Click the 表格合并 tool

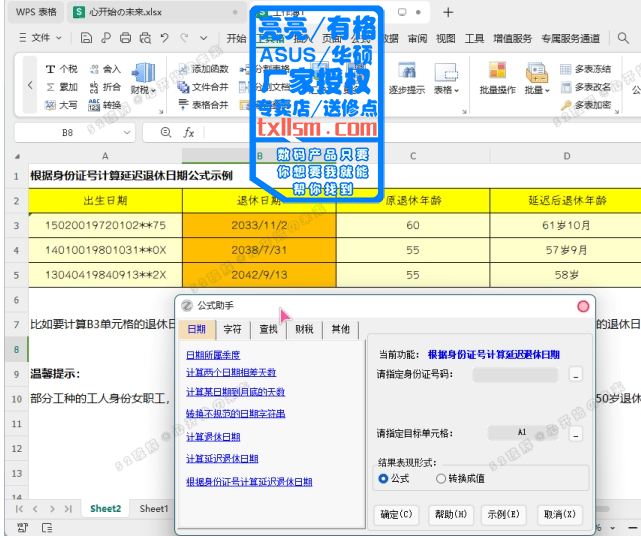pyautogui.click(x=203, y=105)
